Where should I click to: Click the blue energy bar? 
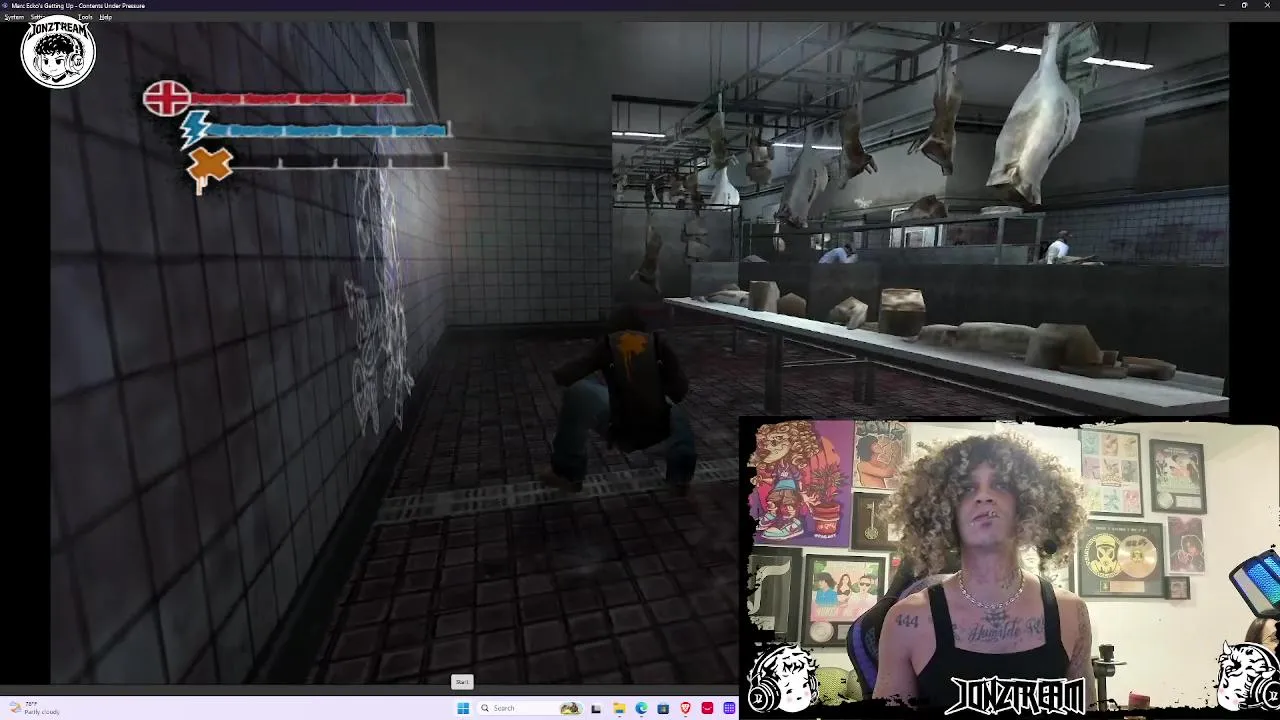(x=327, y=130)
